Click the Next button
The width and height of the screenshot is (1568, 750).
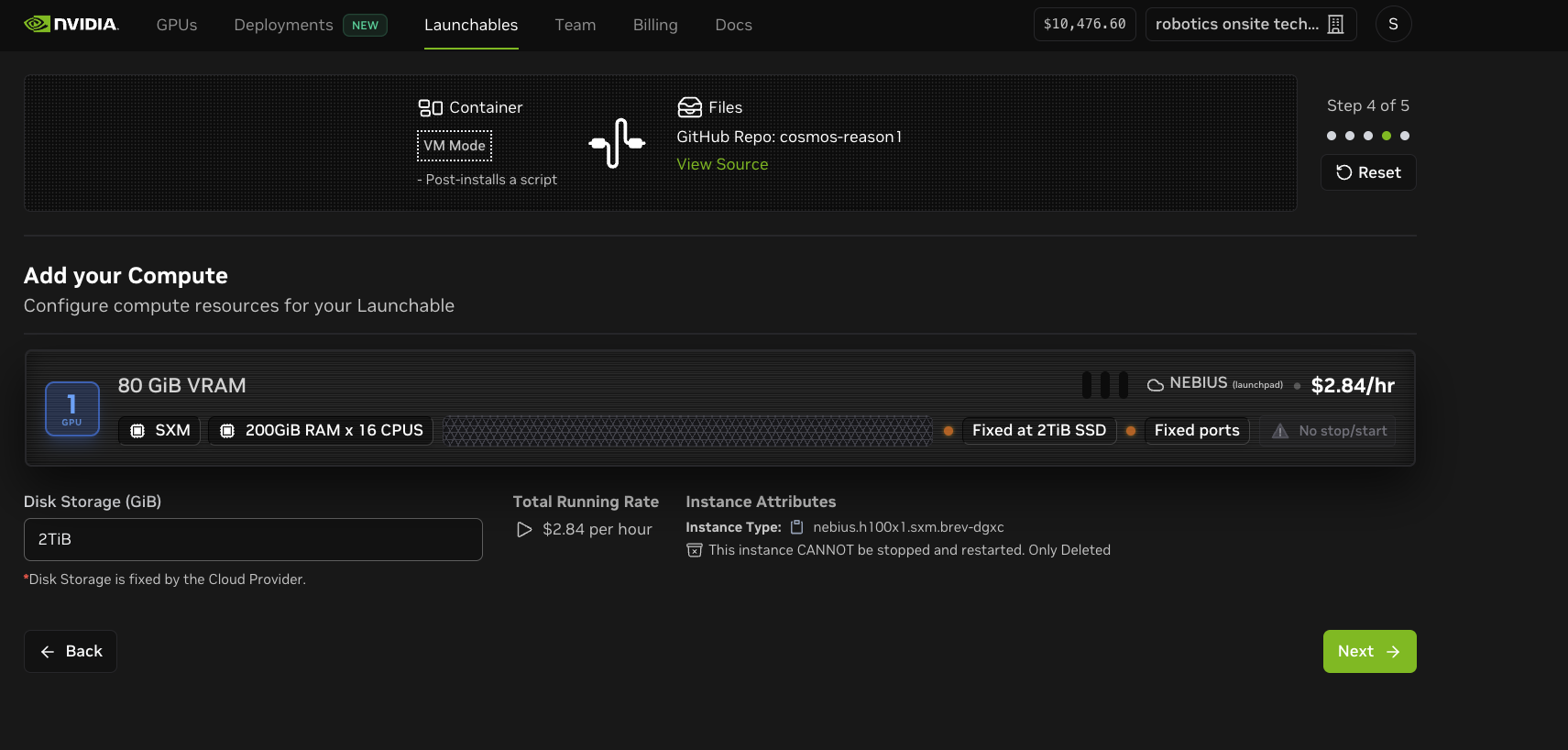(x=1370, y=651)
